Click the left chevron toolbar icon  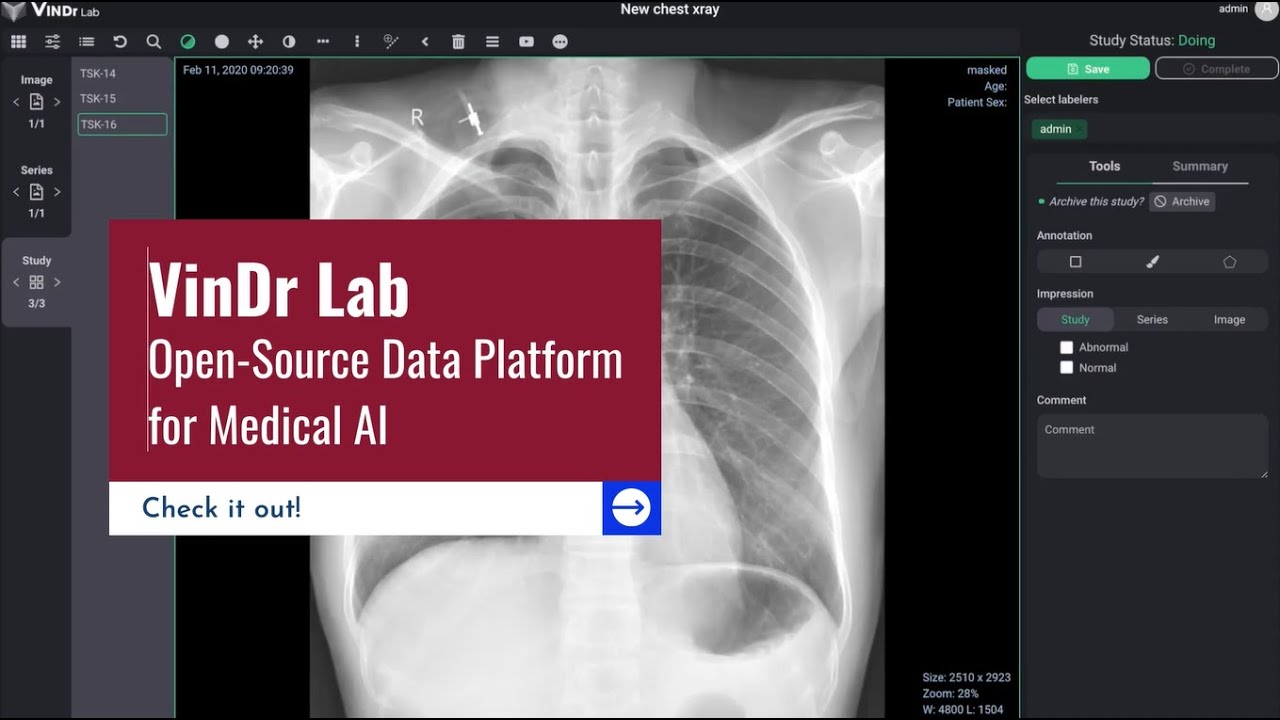point(425,42)
